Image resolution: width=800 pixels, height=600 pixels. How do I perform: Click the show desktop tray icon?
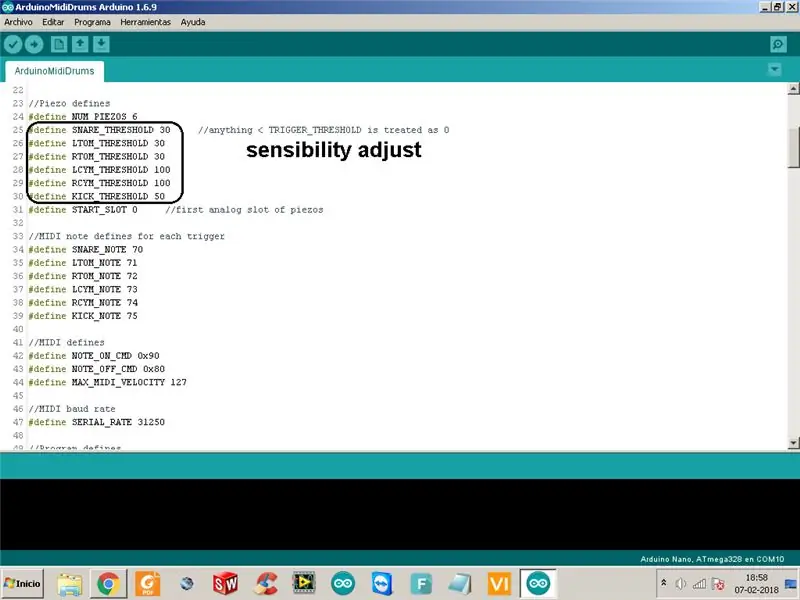pyautogui.click(x=791, y=583)
